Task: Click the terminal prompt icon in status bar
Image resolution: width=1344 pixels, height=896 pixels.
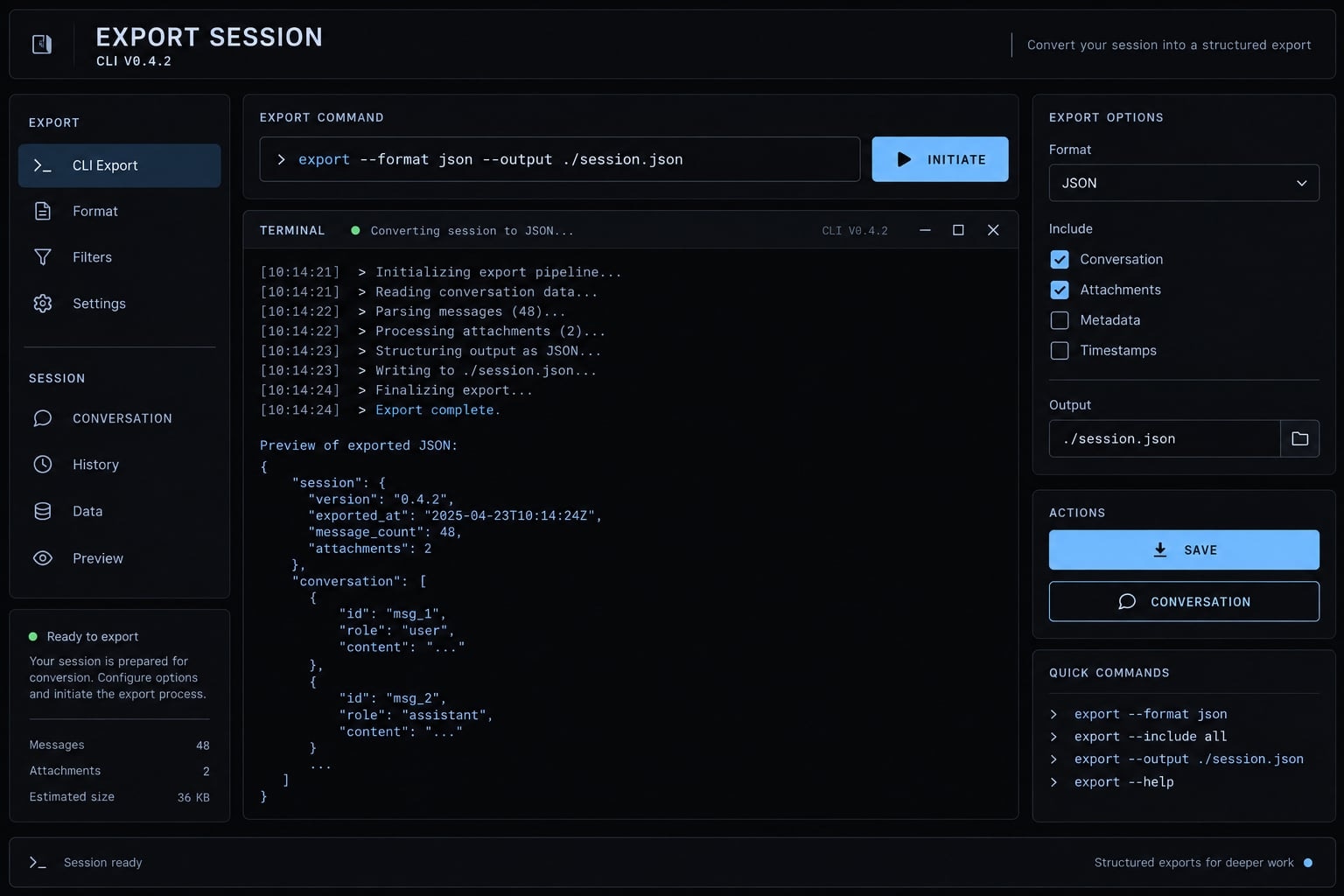Action: tap(37, 863)
